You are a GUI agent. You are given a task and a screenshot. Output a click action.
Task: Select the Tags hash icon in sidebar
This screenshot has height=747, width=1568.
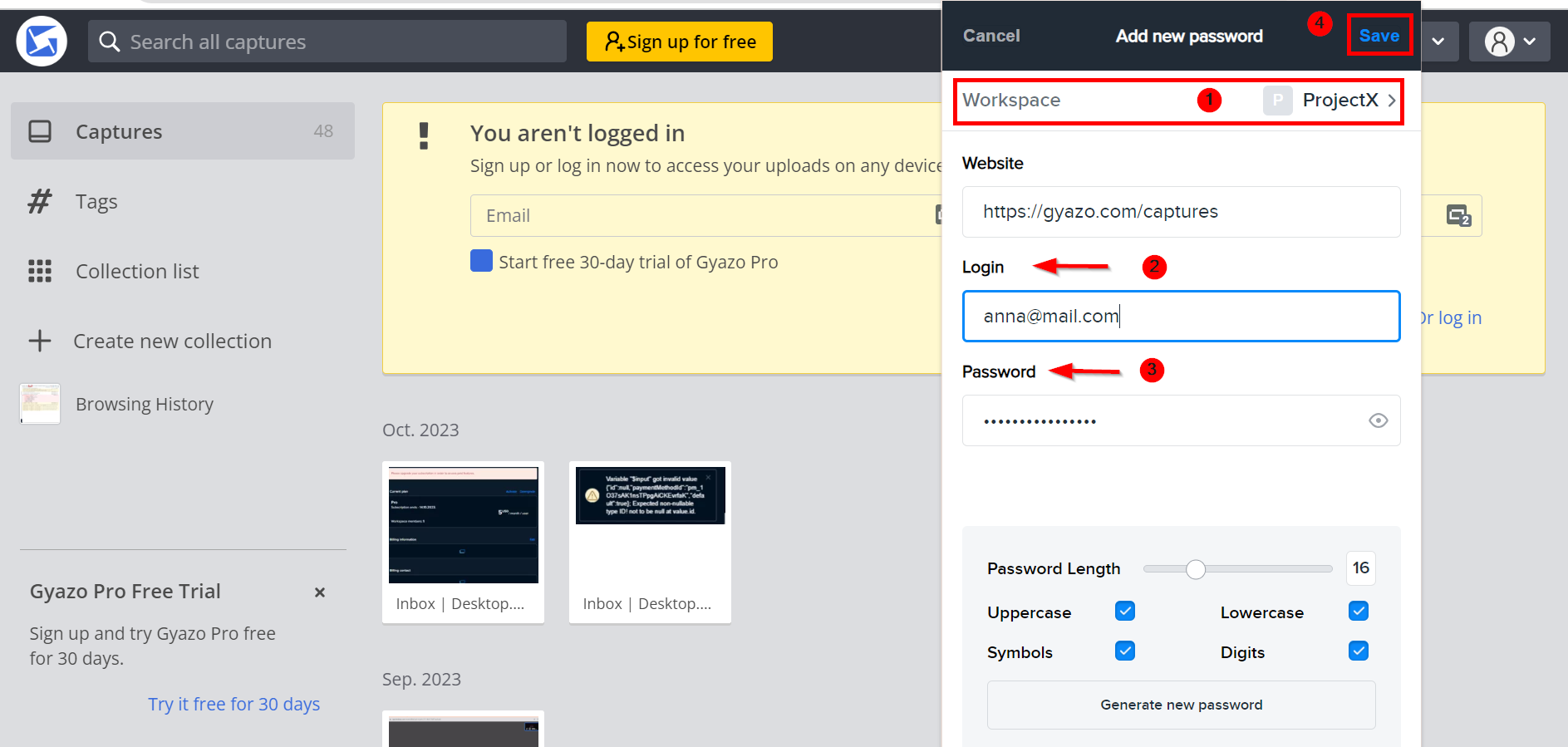click(39, 201)
